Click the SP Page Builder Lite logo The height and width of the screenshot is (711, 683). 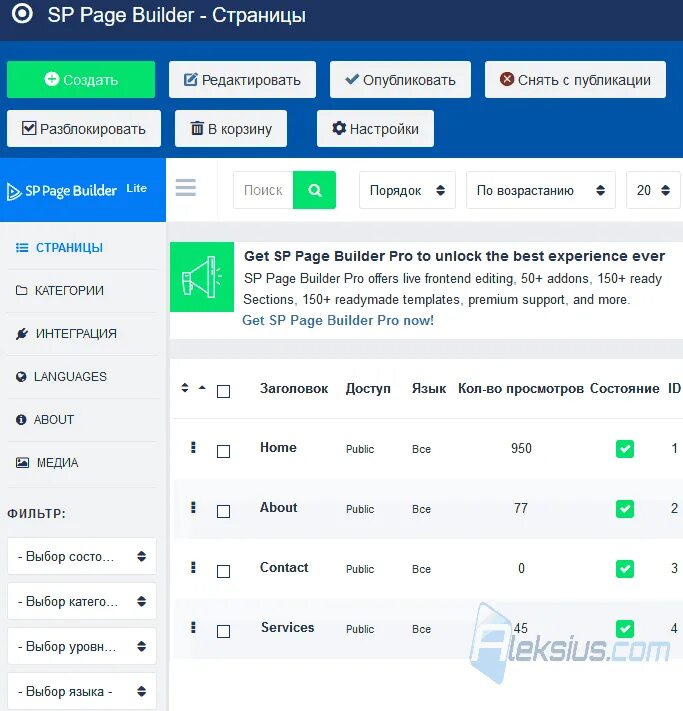[77, 190]
